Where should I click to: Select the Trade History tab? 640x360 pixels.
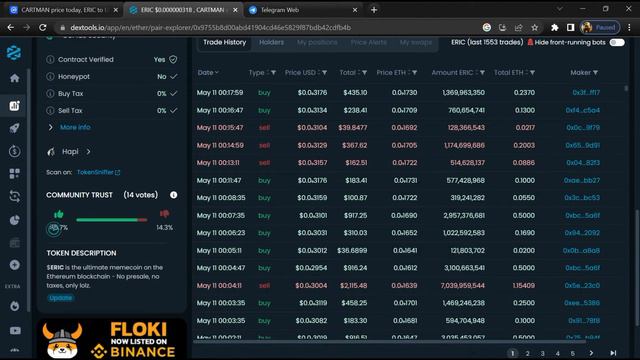[x=224, y=42]
